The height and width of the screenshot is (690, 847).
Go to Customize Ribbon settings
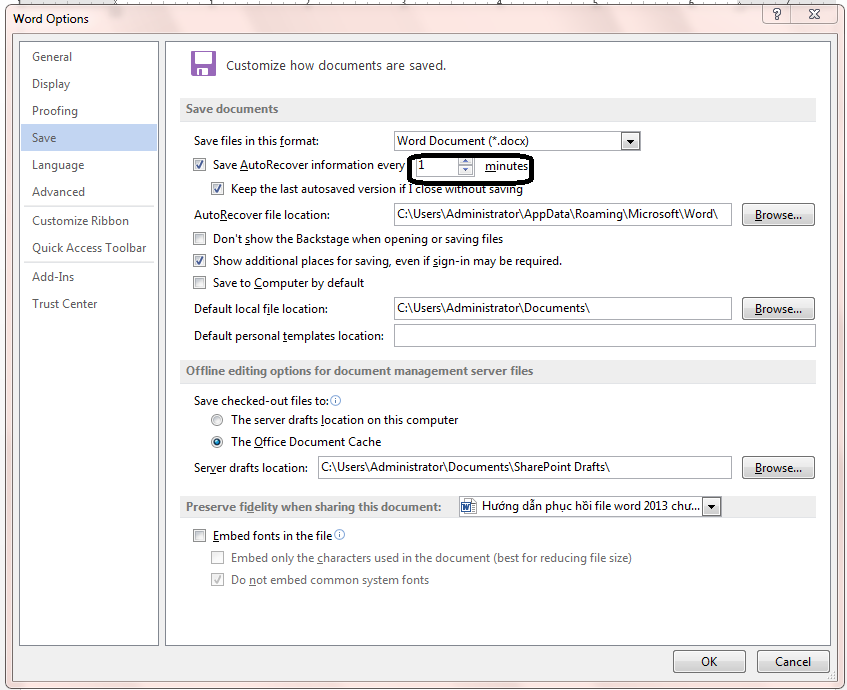[x=80, y=221]
